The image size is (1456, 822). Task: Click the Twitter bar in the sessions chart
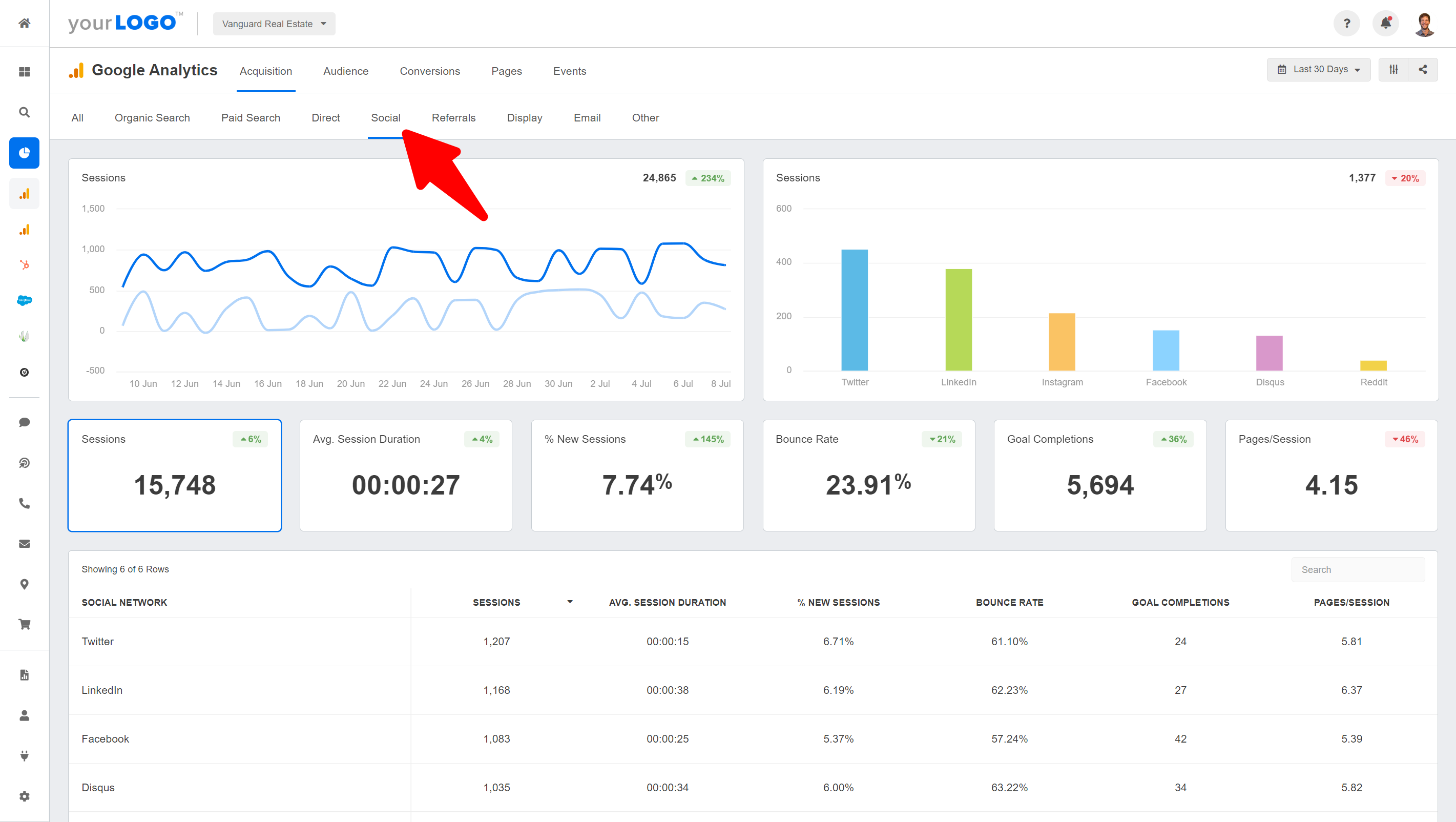[x=855, y=310]
